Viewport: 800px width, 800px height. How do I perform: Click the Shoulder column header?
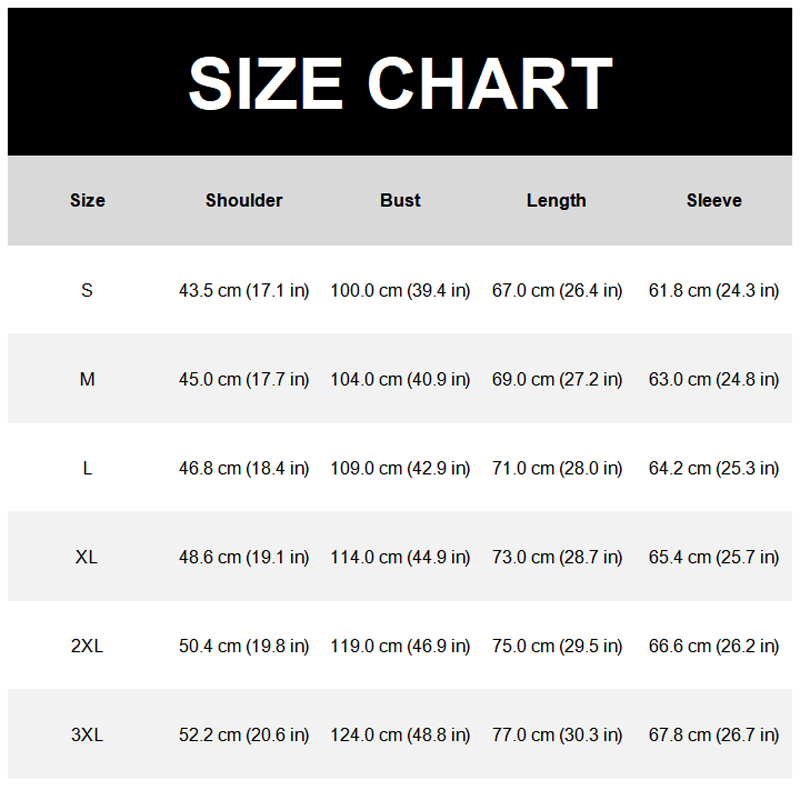click(244, 201)
